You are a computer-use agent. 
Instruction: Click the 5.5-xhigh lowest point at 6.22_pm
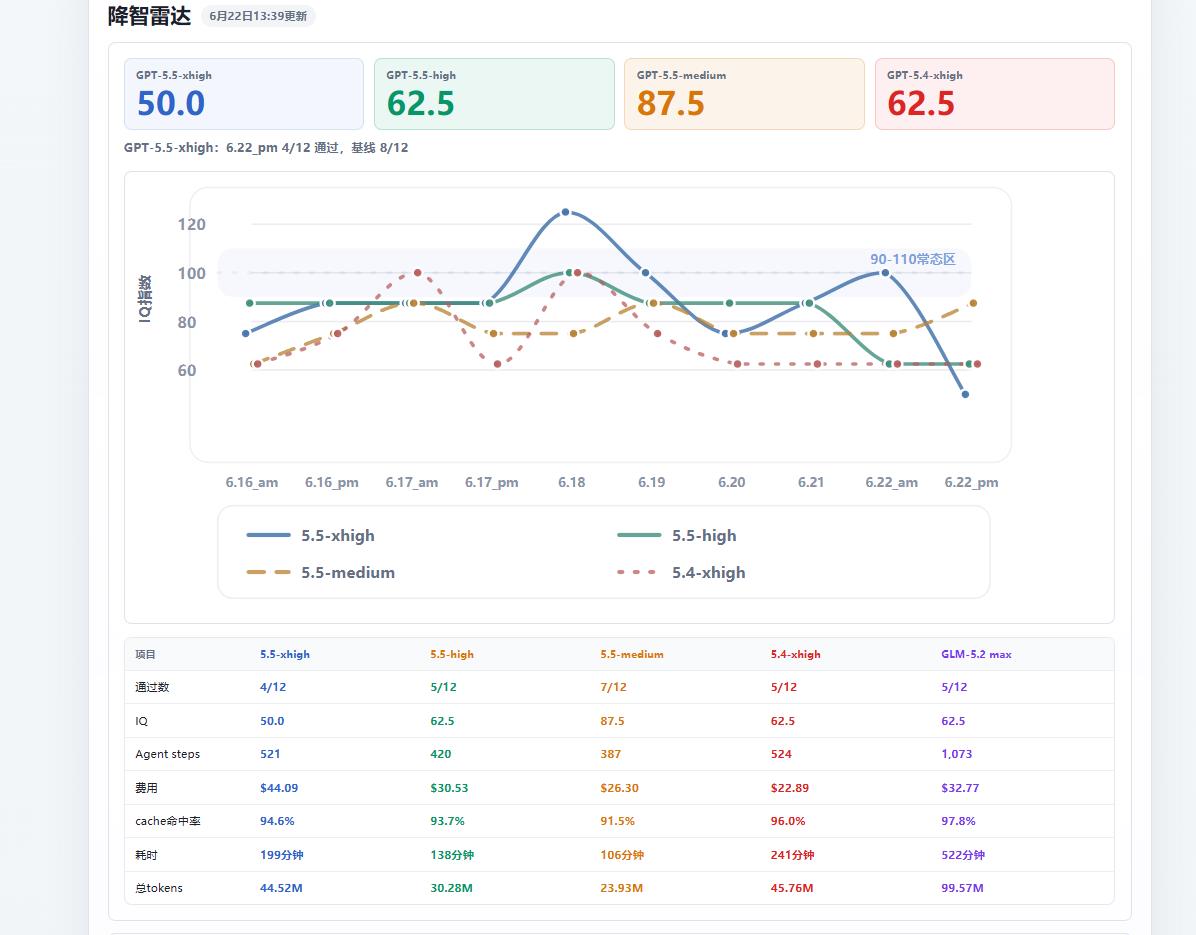pos(965,394)
